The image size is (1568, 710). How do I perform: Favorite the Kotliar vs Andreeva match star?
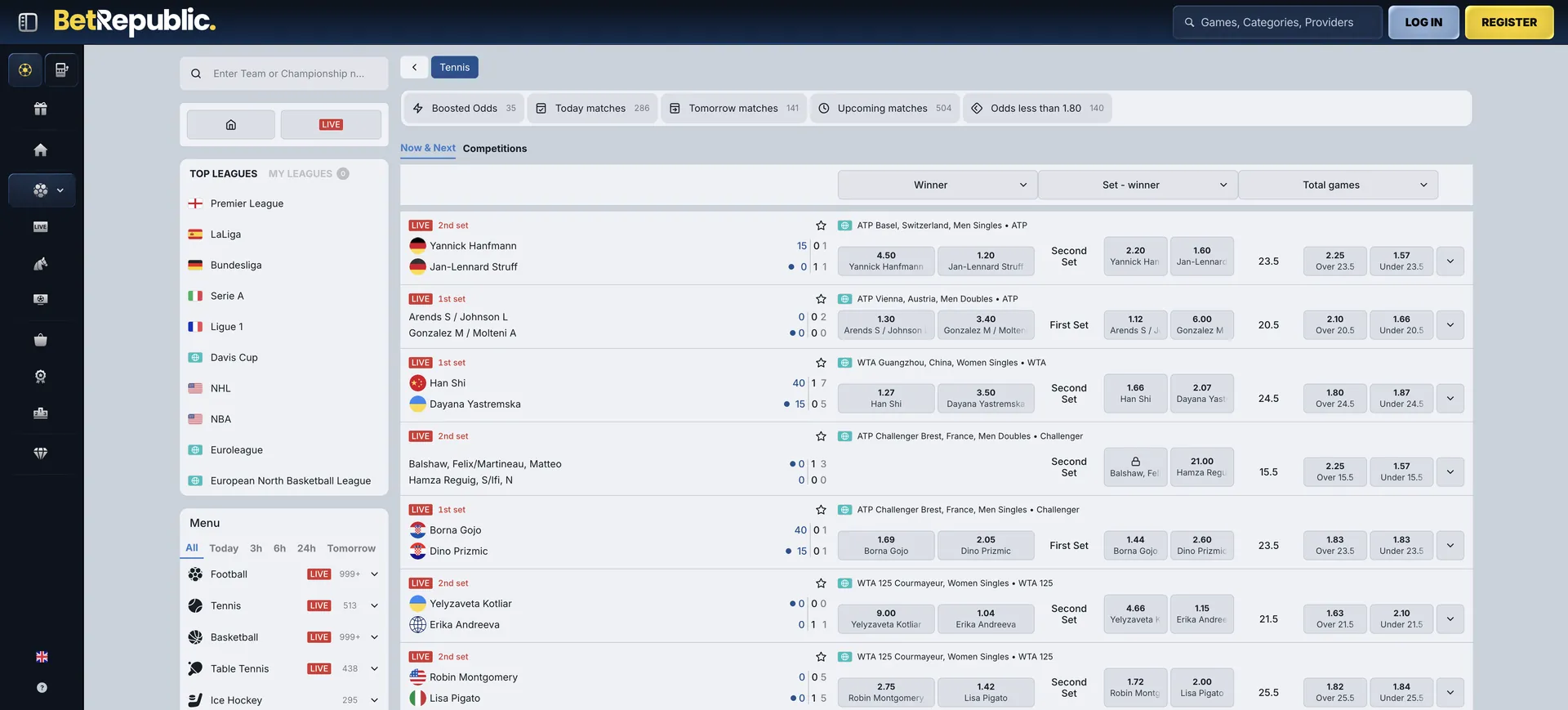821,583
